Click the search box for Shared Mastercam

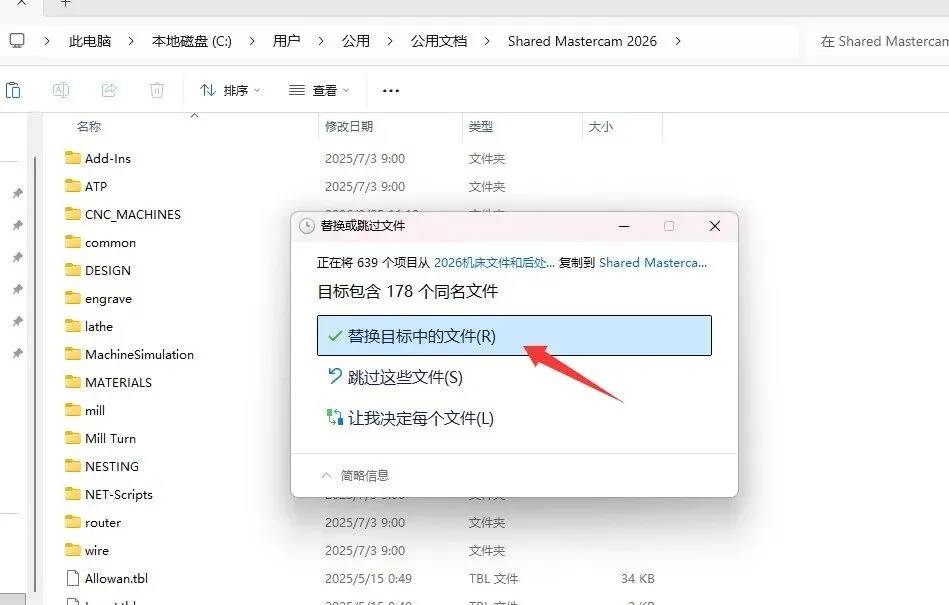pyautogui.click(x=878, y=41)
